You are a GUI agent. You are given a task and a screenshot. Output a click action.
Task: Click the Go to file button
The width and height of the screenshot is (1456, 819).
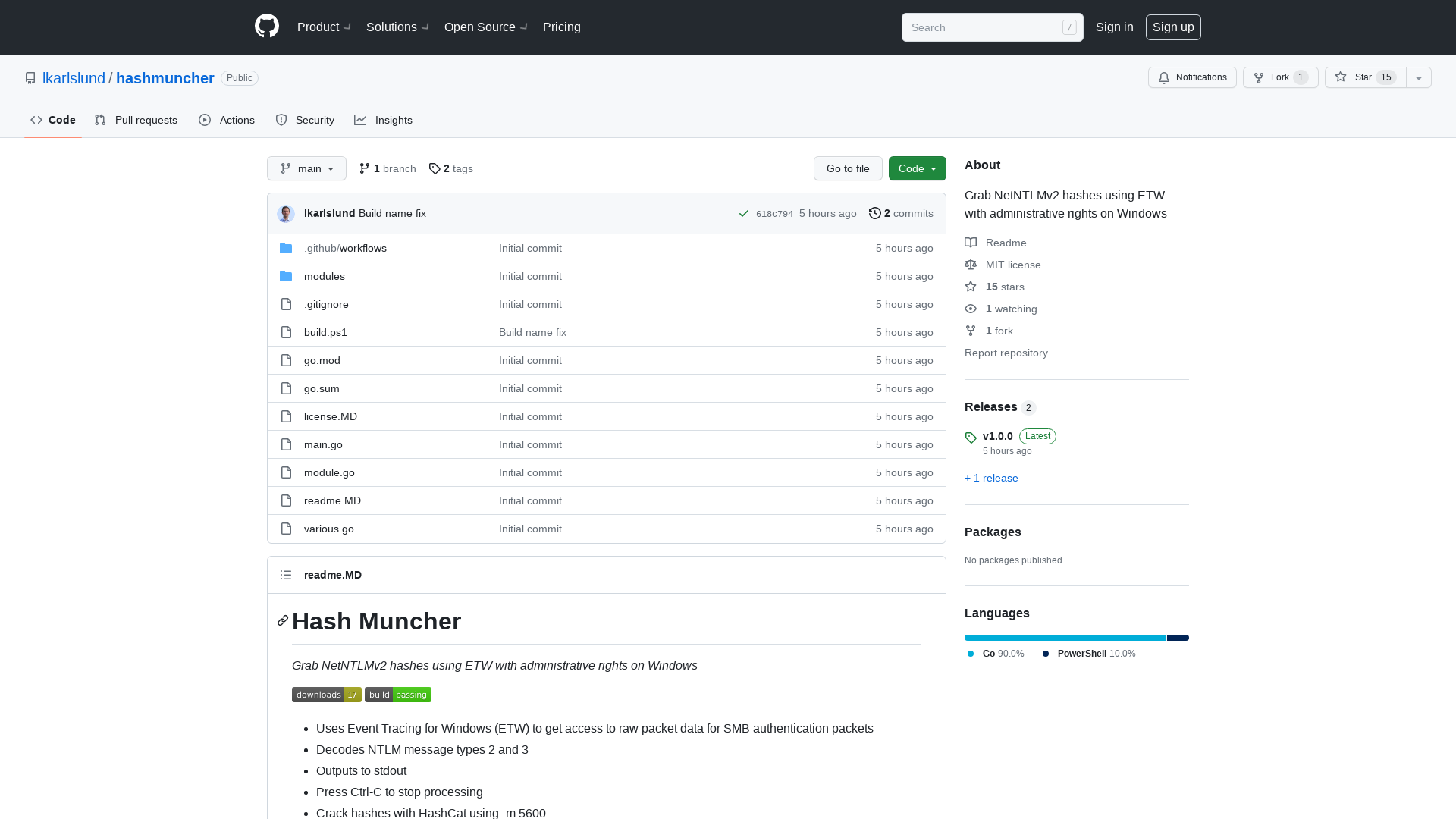[x=848, y=168]
